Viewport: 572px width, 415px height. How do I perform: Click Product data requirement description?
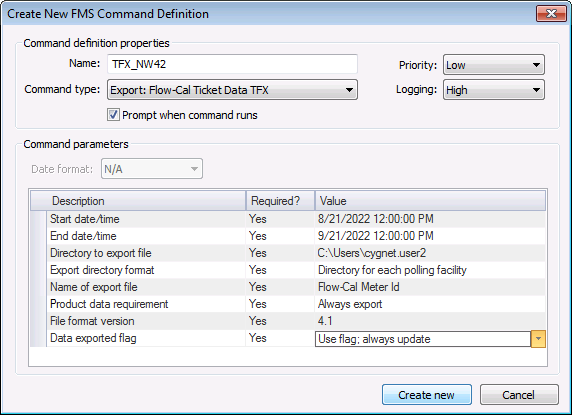pyautogui.click(x=109, y=304)
